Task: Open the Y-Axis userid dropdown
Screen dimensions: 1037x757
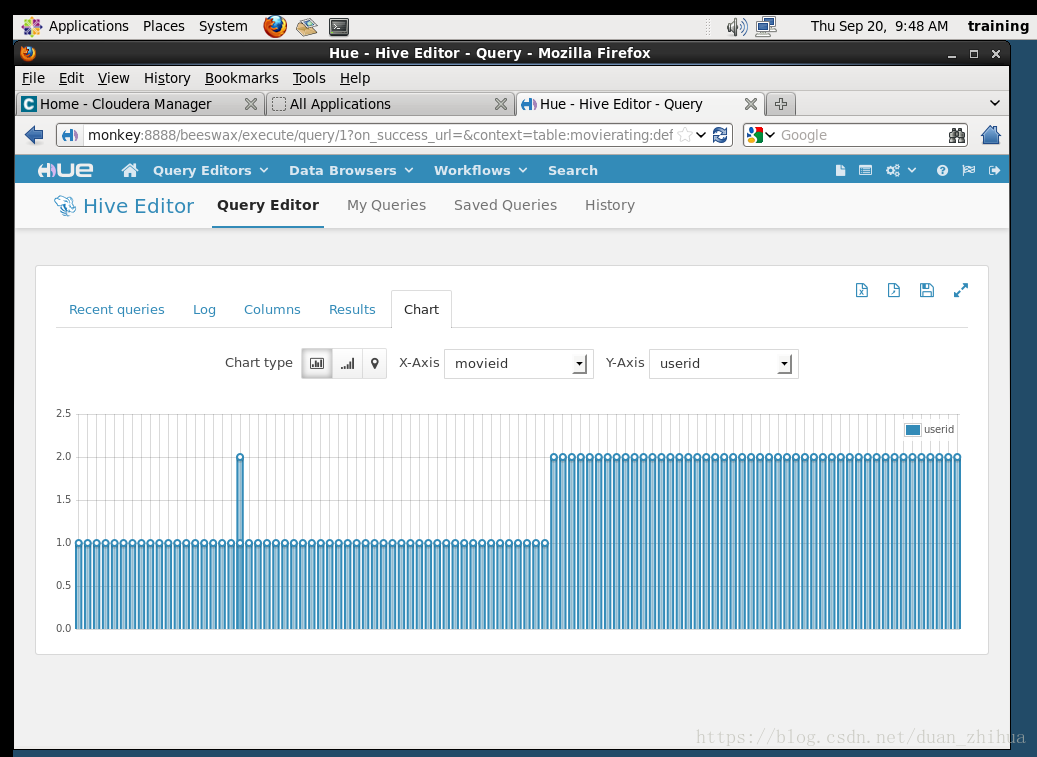Action: point(724,364)
